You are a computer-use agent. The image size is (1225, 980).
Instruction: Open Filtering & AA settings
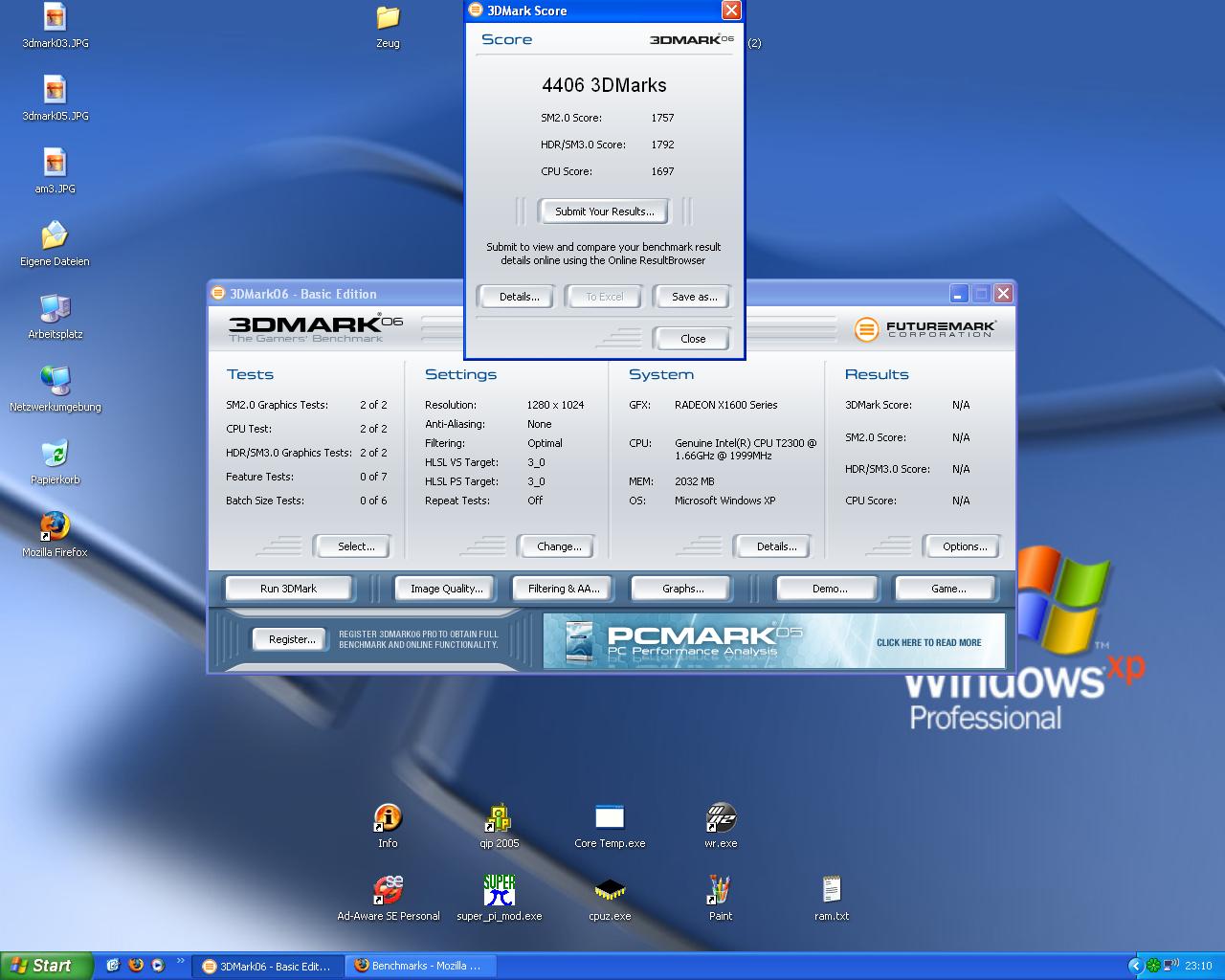pyautogui.click(x=564, y=589)
